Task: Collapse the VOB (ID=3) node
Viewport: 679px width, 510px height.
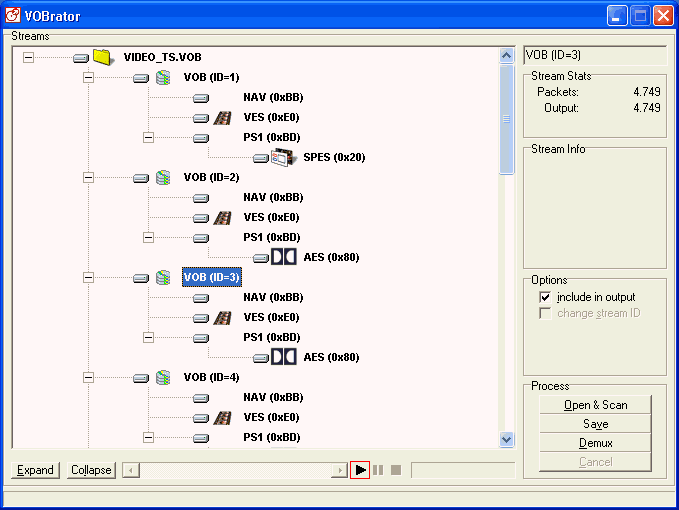Action: [88, 278]
